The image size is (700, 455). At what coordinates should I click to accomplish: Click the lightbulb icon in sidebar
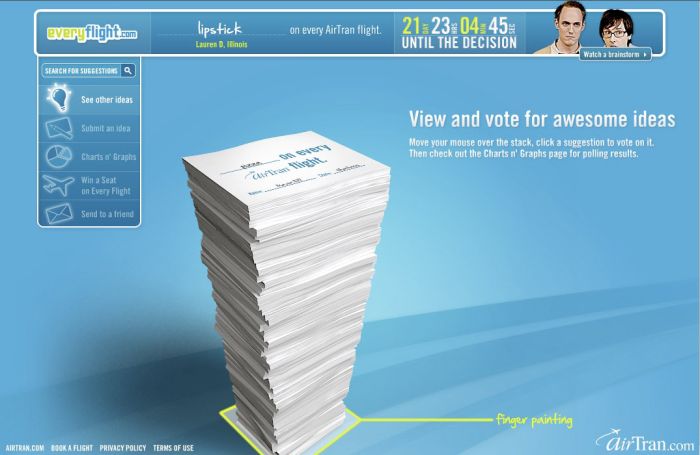[59, 99]
